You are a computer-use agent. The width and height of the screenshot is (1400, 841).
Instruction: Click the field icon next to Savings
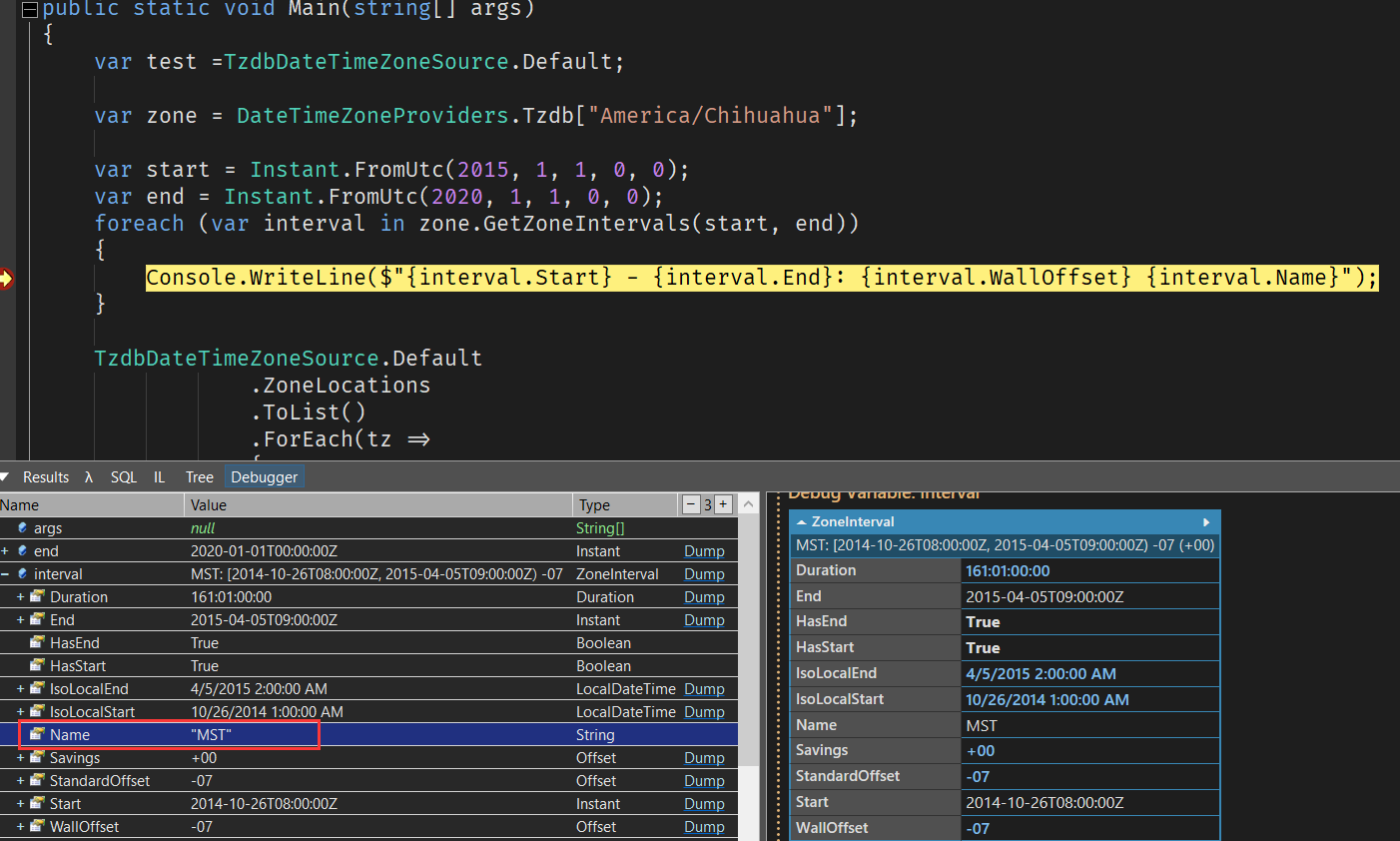[36, 757]
